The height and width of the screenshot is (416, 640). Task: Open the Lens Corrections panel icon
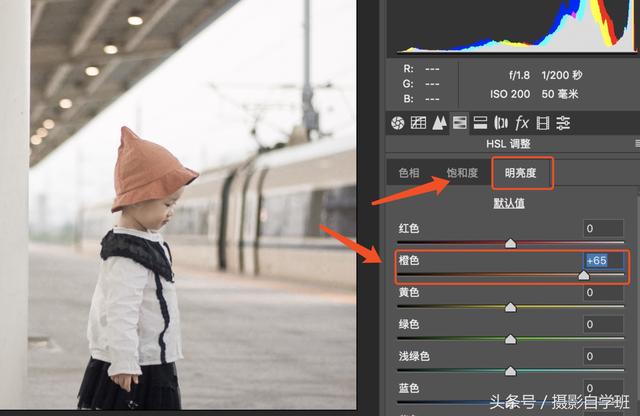[x=501, y=123]
